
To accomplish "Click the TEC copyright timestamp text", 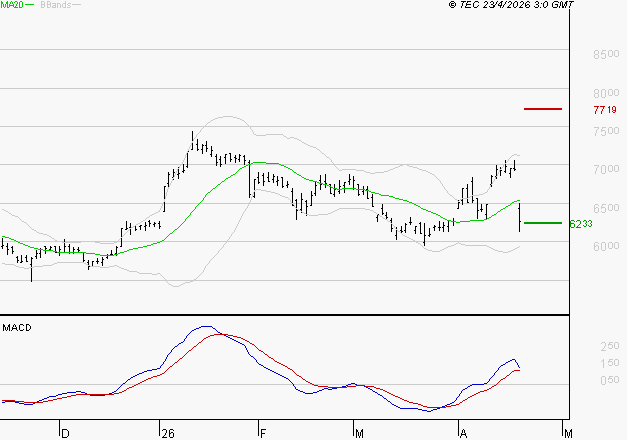I will 511,5.
